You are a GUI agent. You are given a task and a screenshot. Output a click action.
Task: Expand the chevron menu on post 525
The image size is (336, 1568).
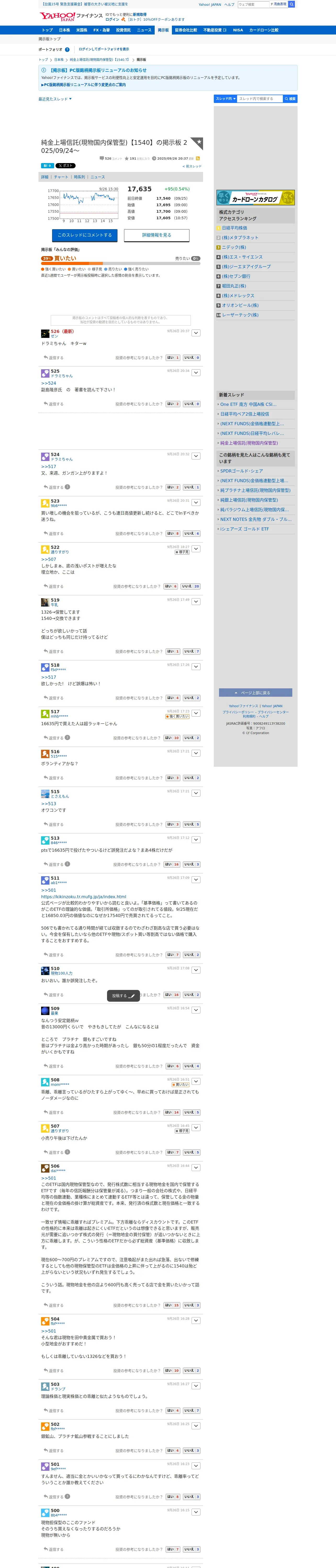[x=196, y=372]
